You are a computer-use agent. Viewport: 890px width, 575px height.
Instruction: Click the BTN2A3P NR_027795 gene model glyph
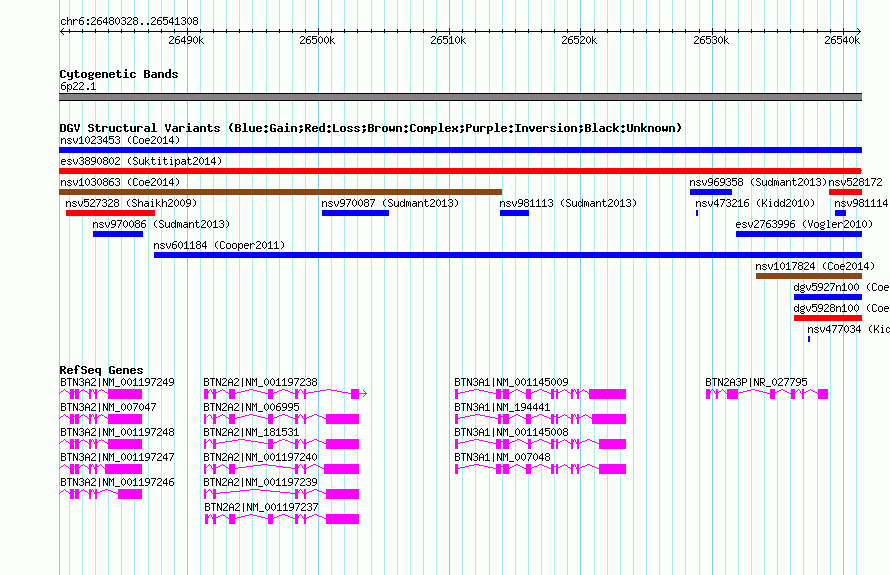click(767, 394)
